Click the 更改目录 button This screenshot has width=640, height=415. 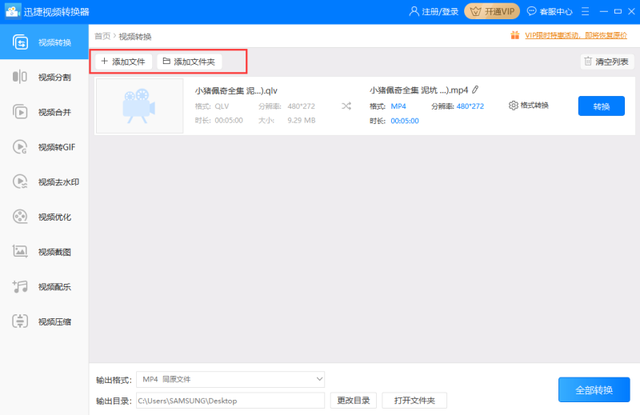coord(353,401)
